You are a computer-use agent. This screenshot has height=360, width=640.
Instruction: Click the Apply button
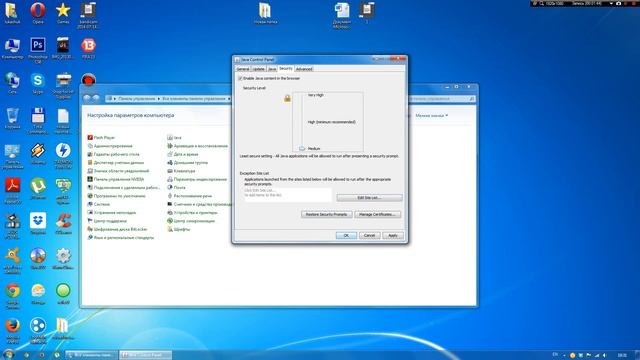coord(393,236)
